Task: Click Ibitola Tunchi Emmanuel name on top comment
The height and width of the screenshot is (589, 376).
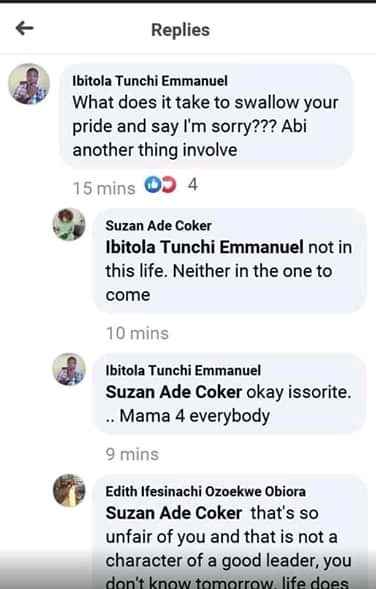Action: [x=150, y=81]
